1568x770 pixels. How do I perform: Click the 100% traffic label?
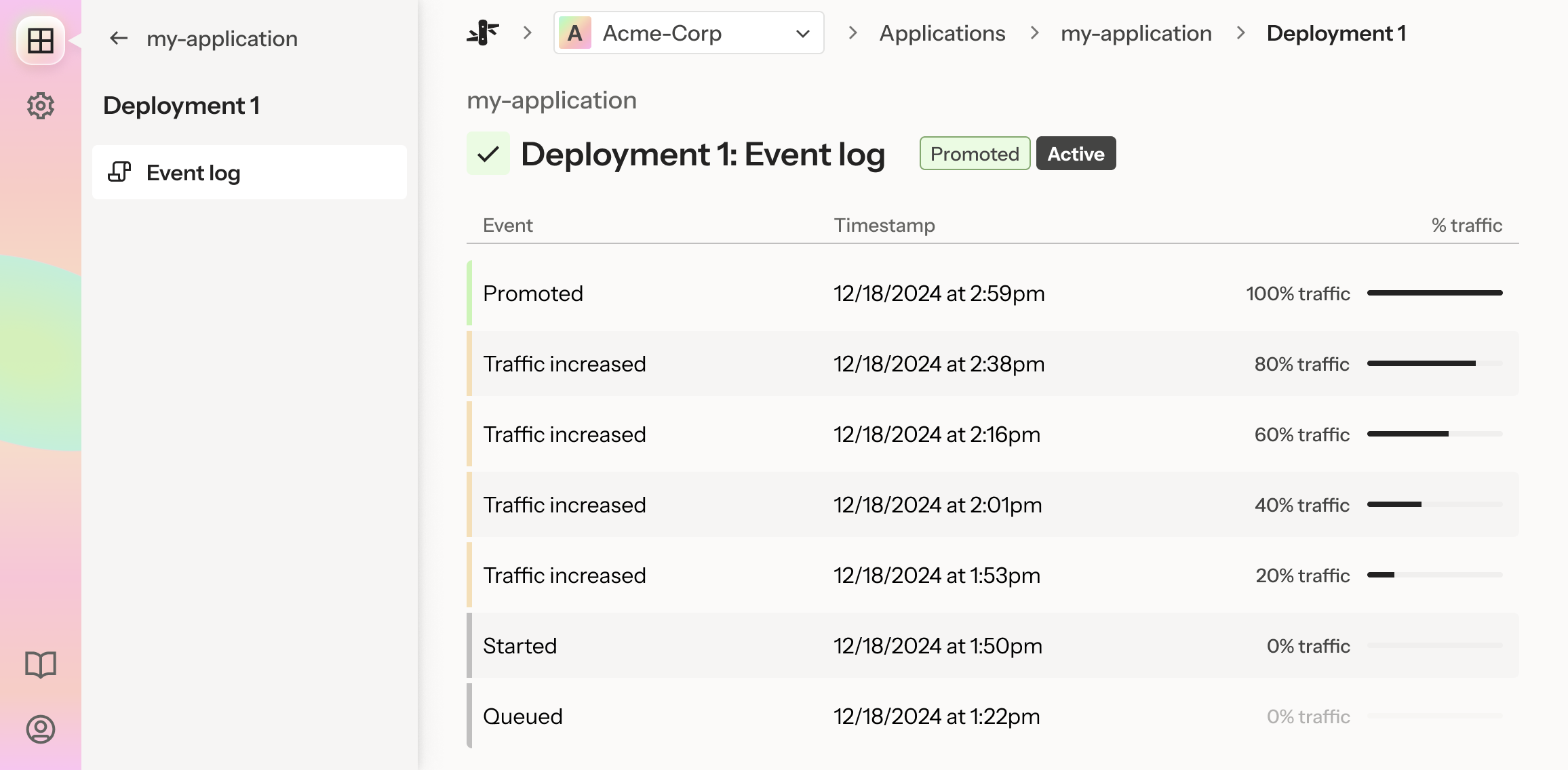tap(1298, 293)
